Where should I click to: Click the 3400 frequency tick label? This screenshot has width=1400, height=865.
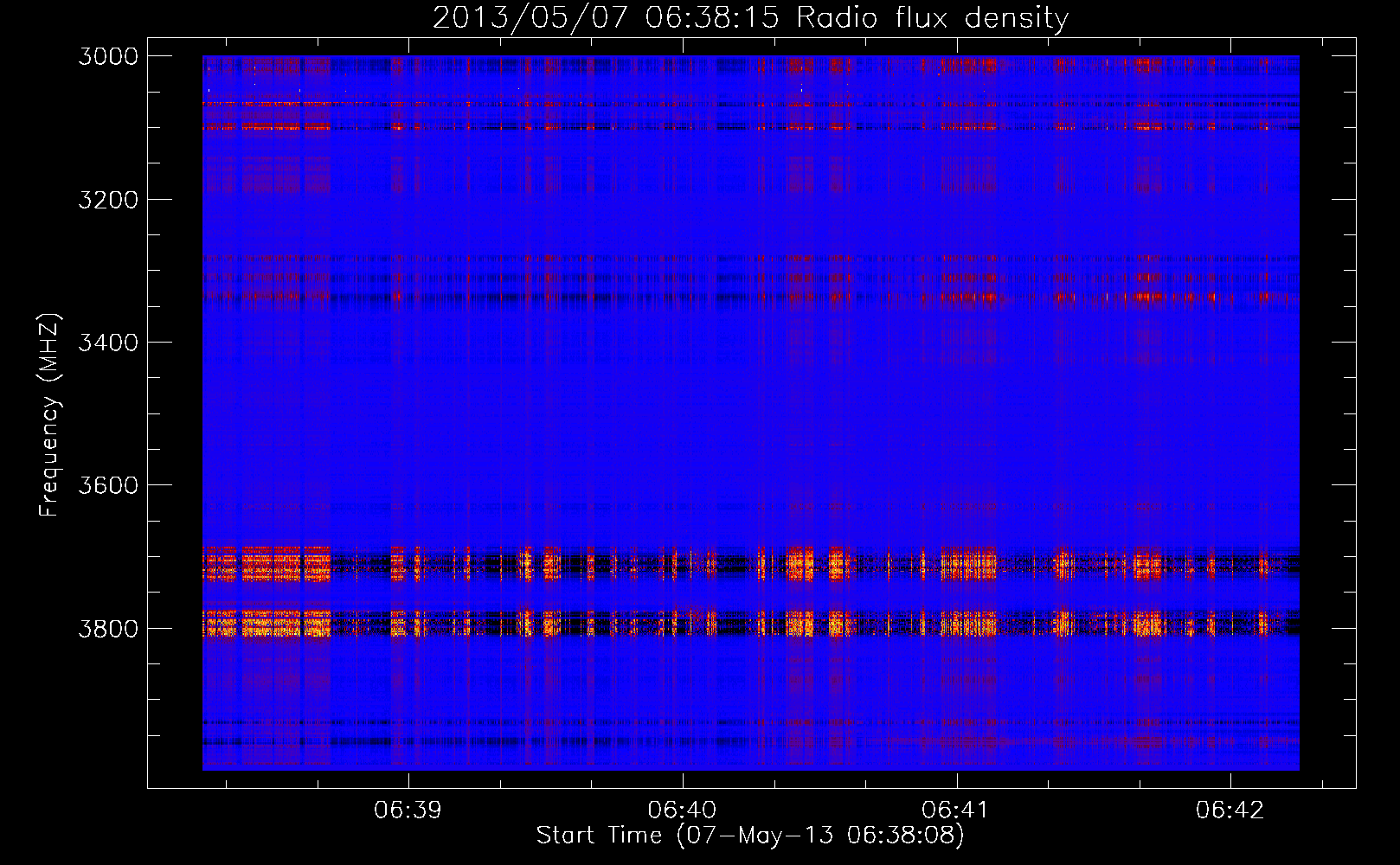108,343
